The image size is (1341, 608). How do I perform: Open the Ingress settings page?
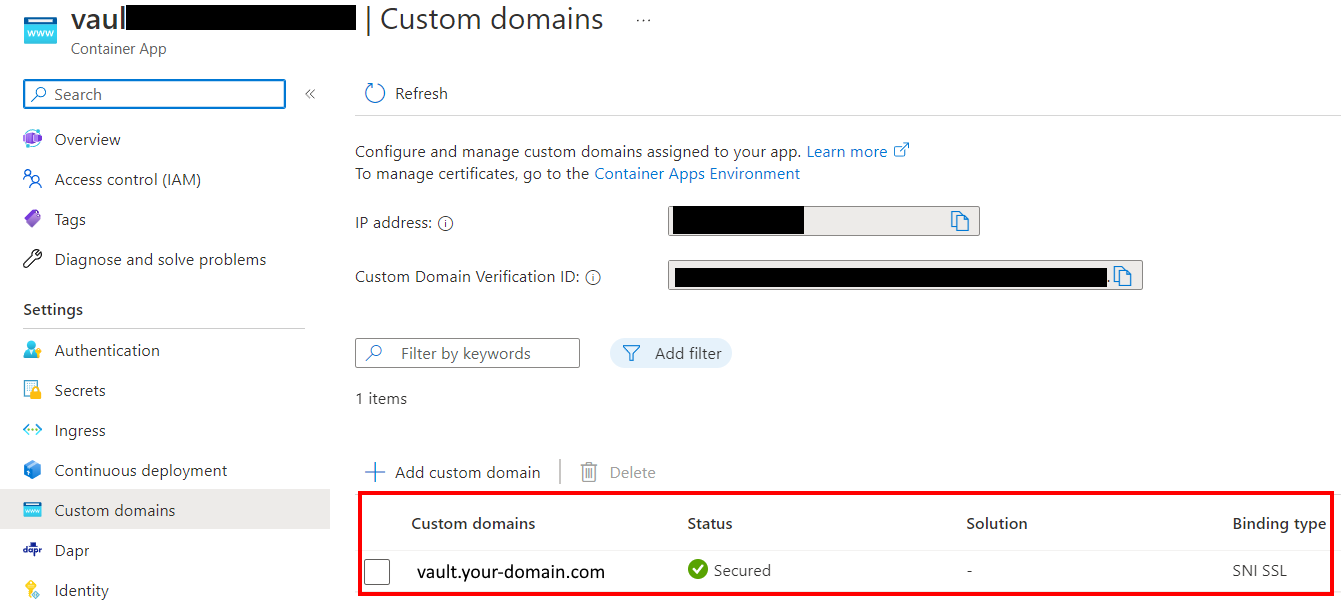[80, 431]
